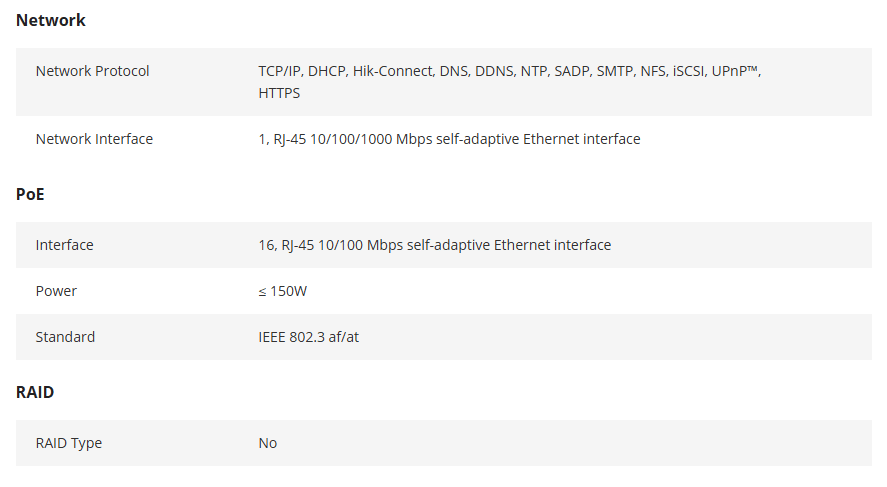Click the 16, RJ-45 10/100 Mbps value
The width and height of the screenshot is (887, 487).
[x=434, y=245]
